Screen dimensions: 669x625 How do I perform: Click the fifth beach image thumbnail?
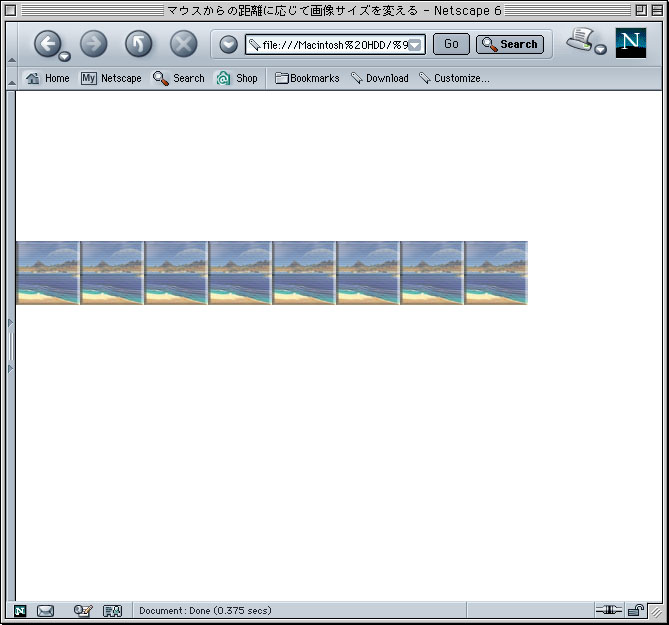(304, 273)
